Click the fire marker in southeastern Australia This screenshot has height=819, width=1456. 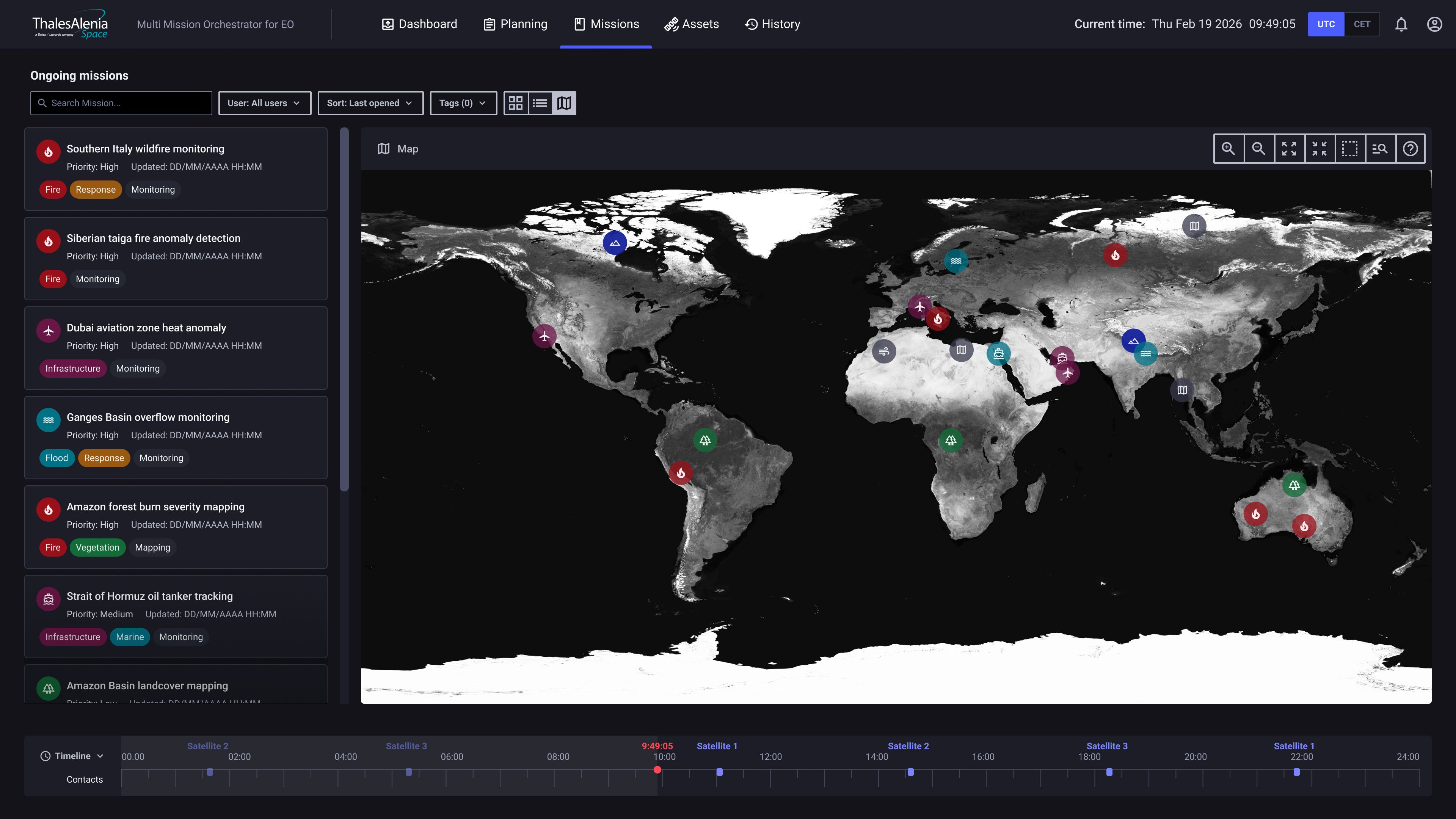[x=1304, y=526]
